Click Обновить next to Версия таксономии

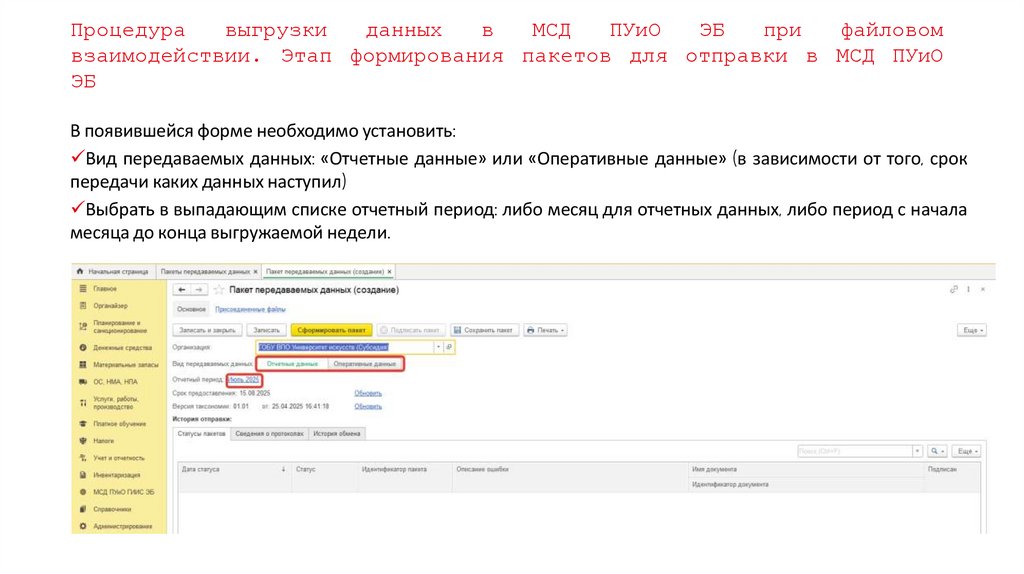[368, 406]
